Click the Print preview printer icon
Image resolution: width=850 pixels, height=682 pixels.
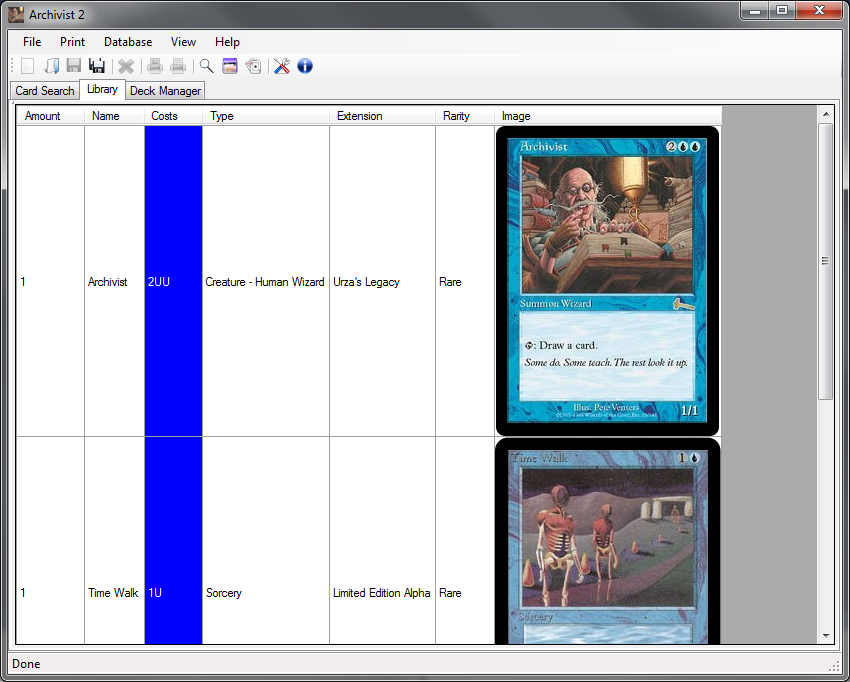(155, 66)
